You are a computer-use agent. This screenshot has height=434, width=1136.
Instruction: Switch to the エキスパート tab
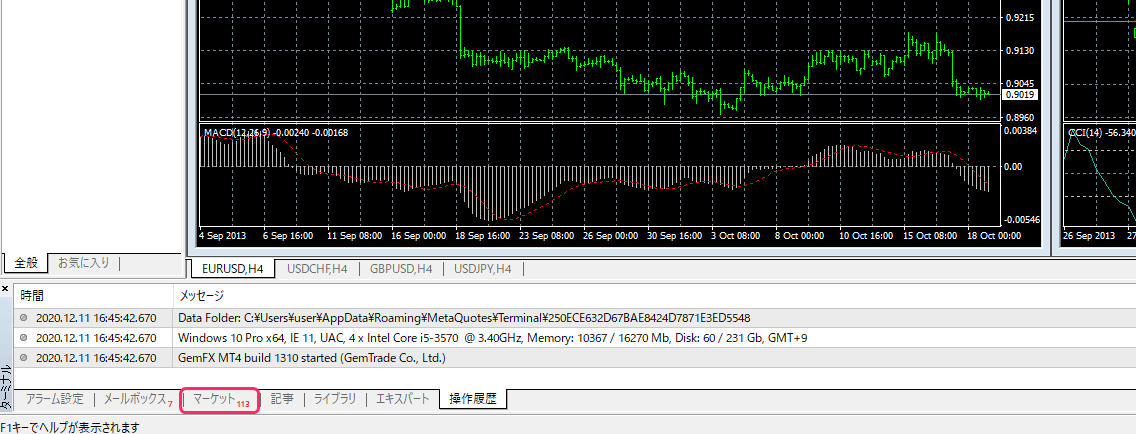pos(402,399)
